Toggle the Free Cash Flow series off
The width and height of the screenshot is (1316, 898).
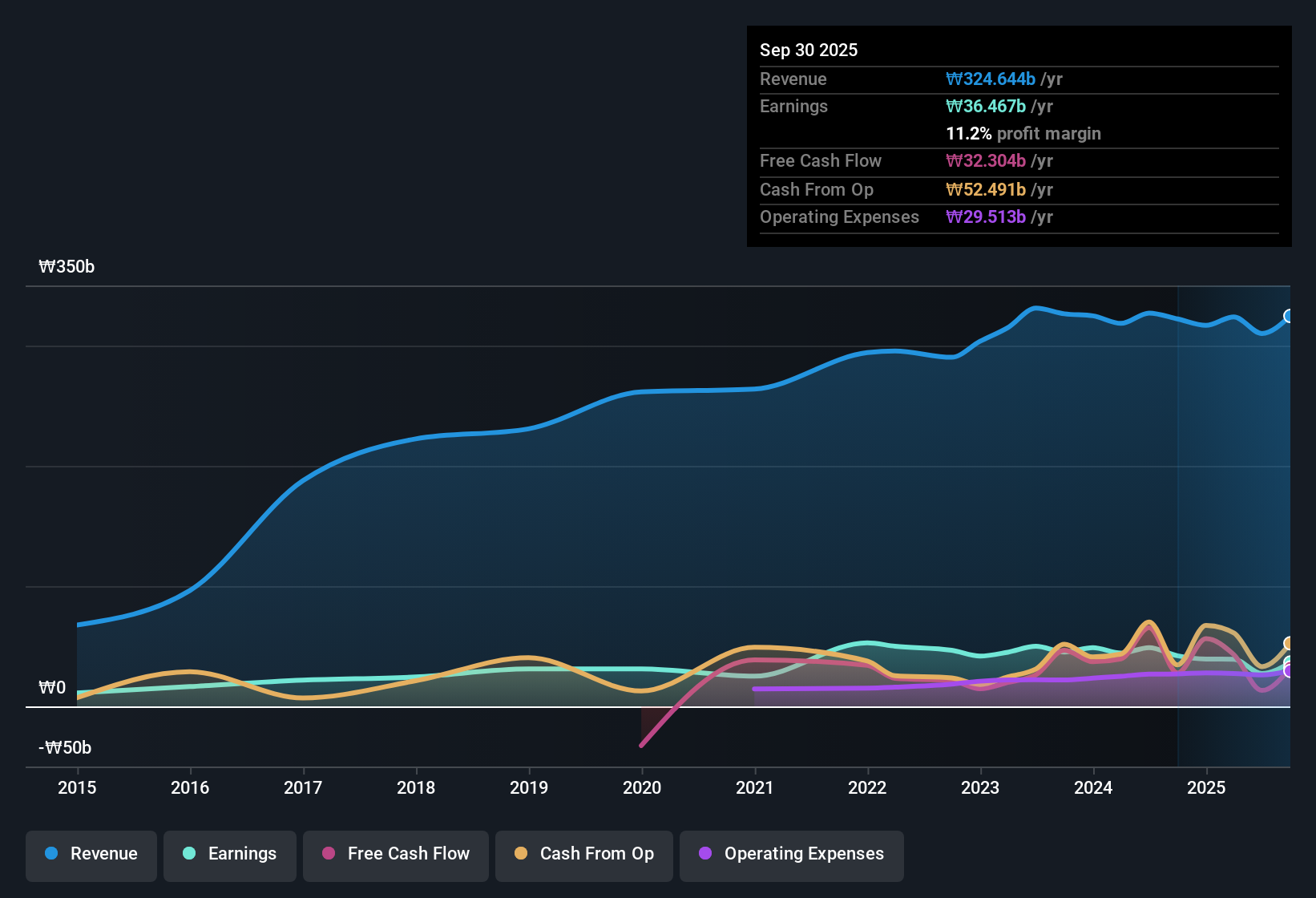395,854
